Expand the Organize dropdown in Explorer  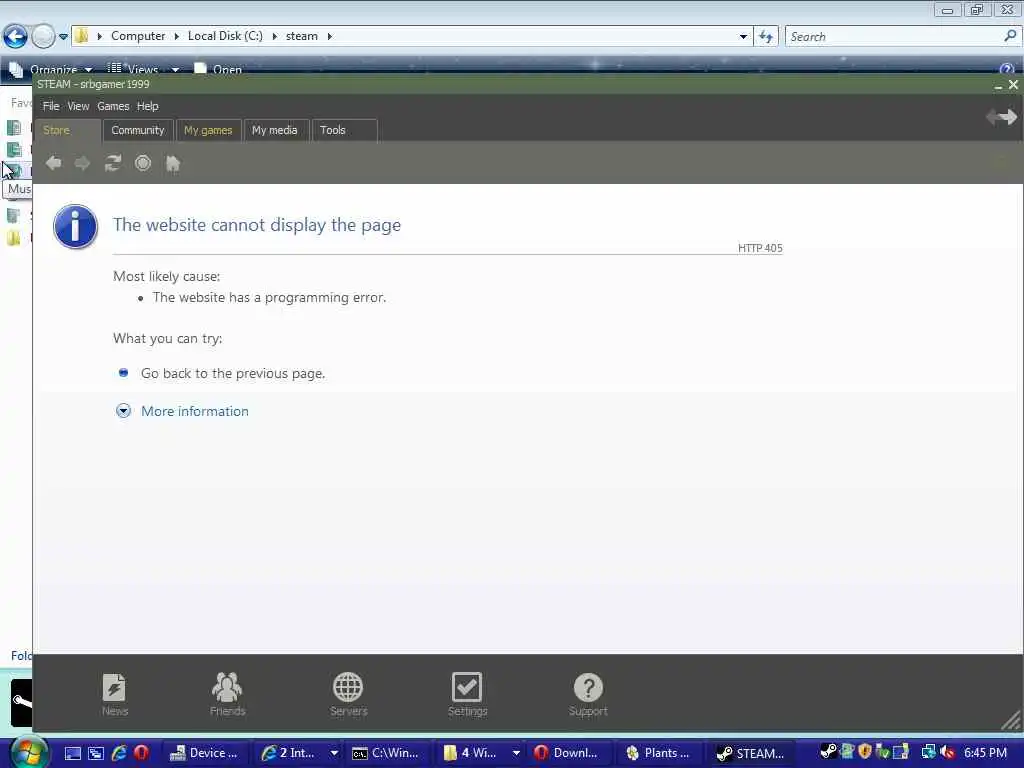pos(88,69)
